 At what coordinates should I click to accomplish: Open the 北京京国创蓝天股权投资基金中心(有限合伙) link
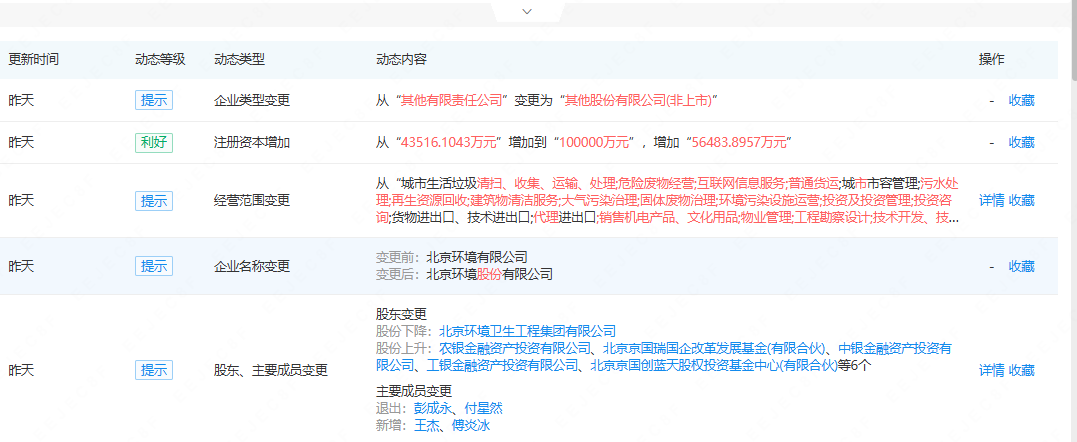pyautogui.click(x=714, y=364)
